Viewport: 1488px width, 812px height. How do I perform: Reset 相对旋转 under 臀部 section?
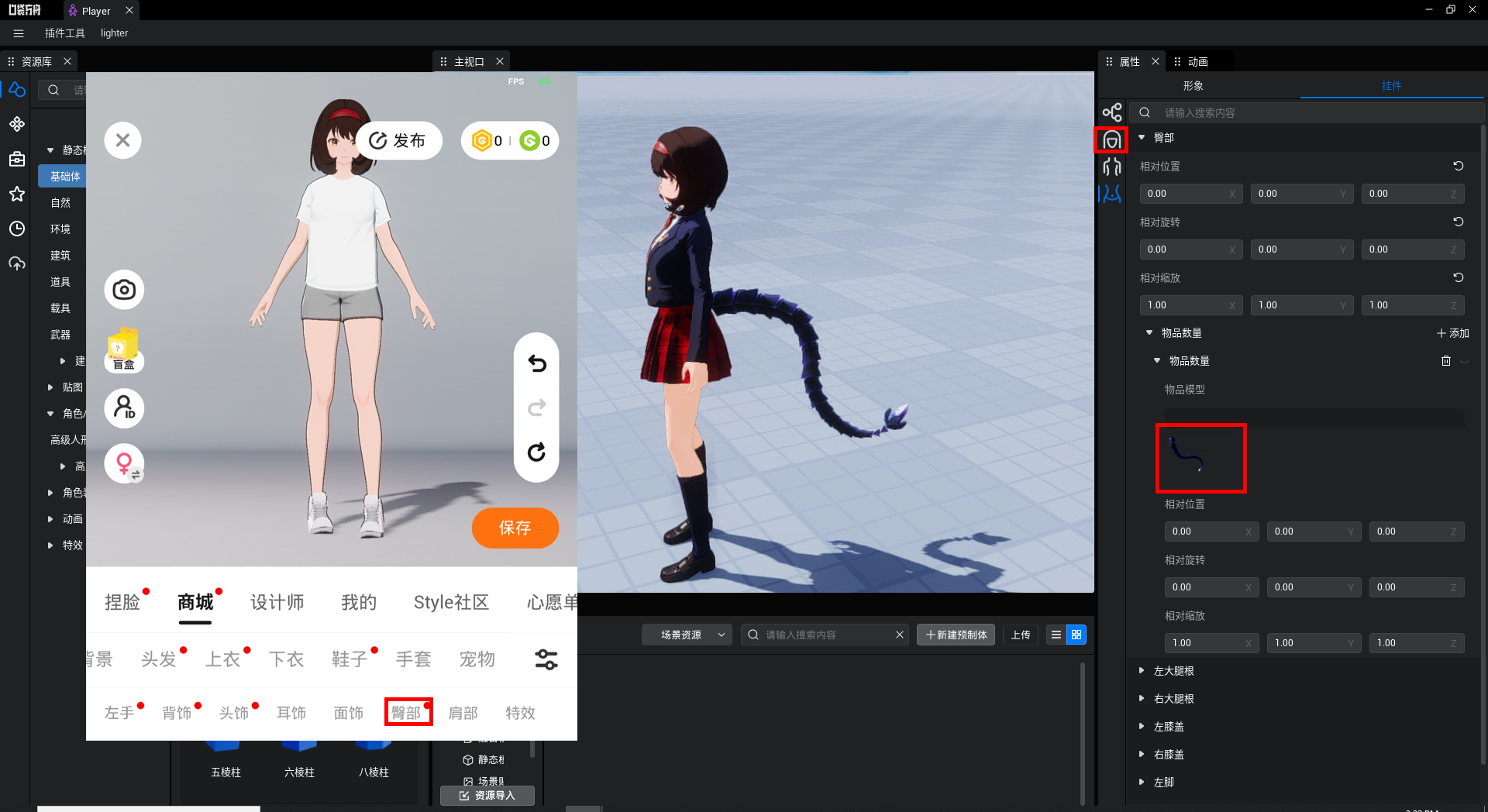tap(1458, 222)
